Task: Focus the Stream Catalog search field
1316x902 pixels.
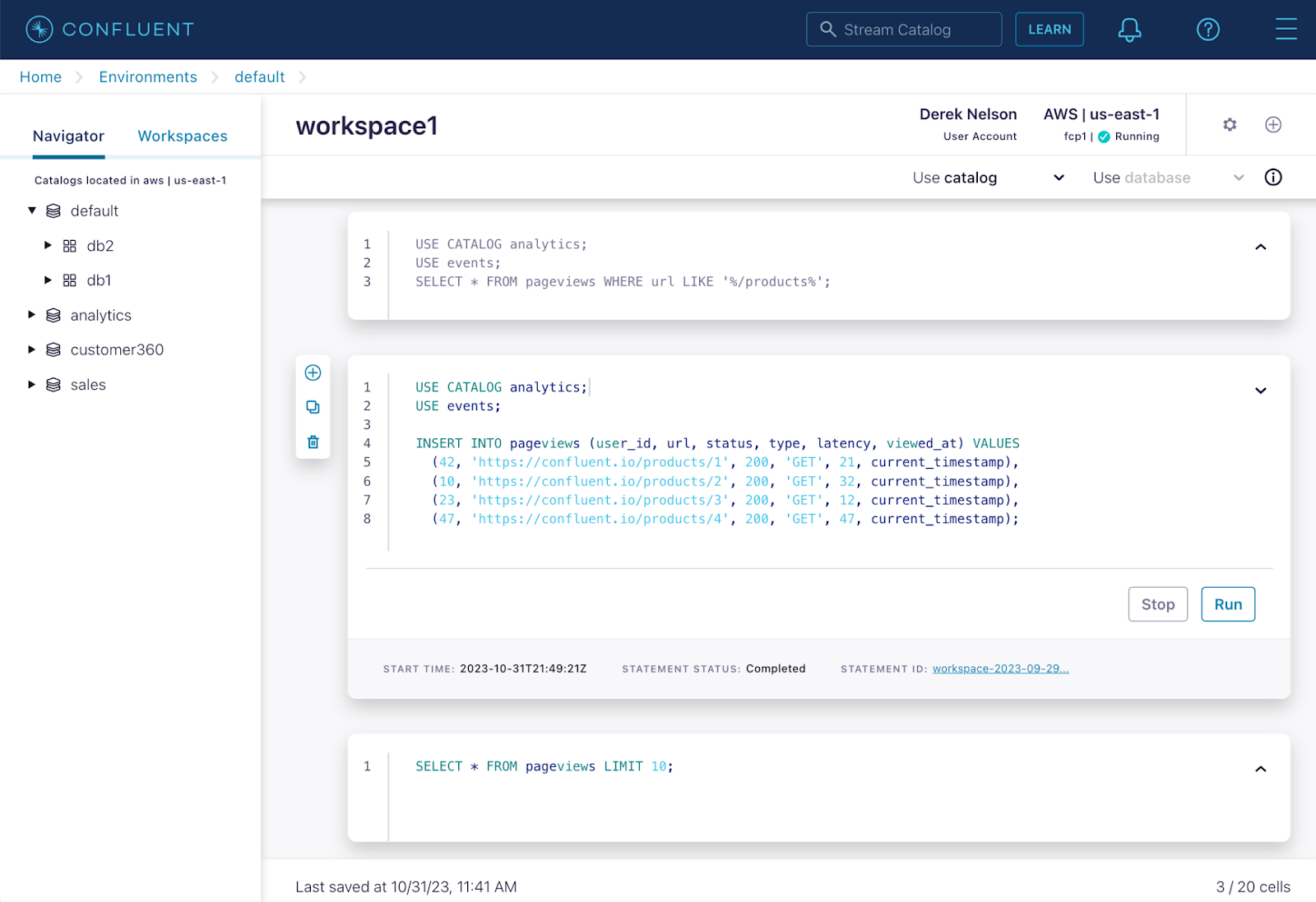Action: 904,30
